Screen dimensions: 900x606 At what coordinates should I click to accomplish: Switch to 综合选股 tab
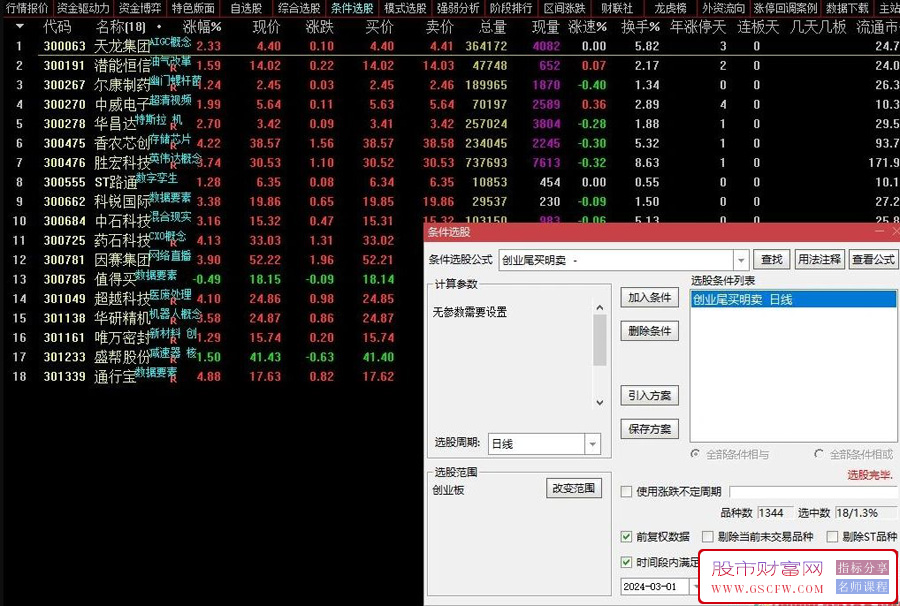click(x=299, y=8)
